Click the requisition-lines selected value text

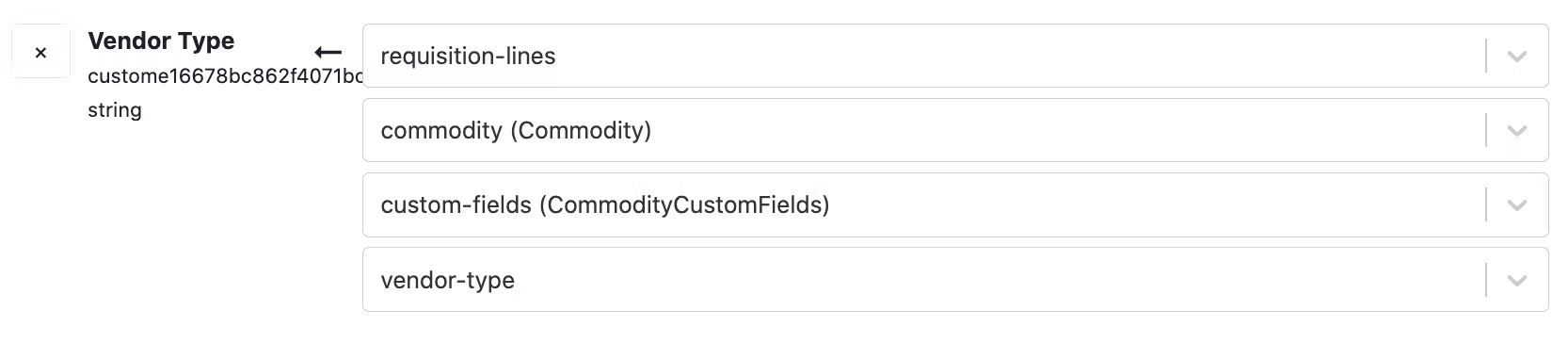[x=468, y=57]
